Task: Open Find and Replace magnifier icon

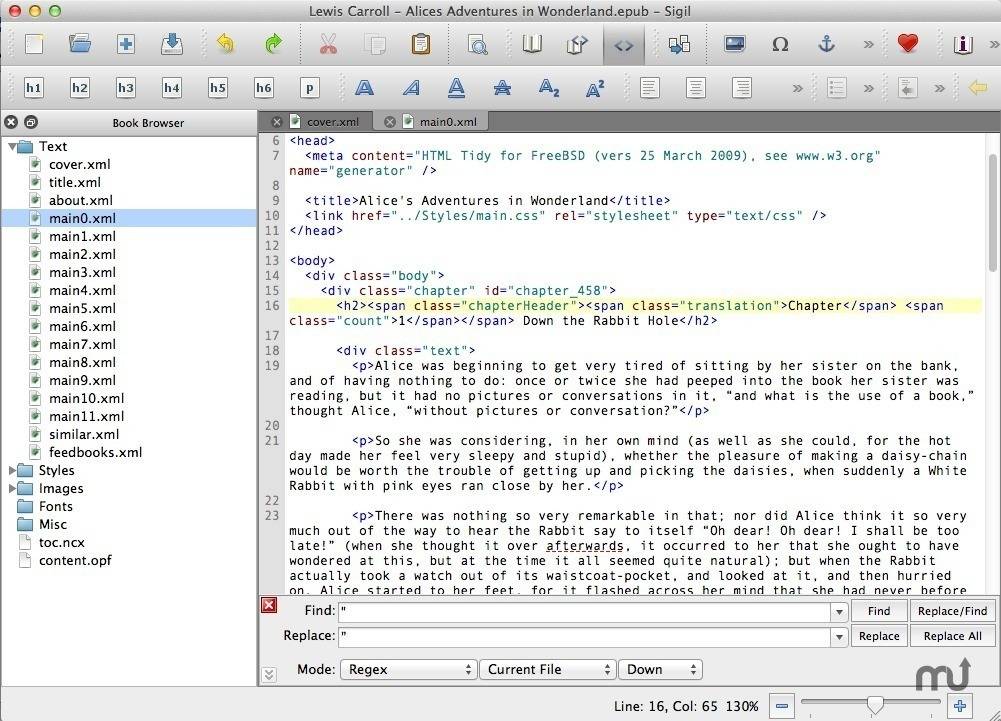Action: point(478,44)
